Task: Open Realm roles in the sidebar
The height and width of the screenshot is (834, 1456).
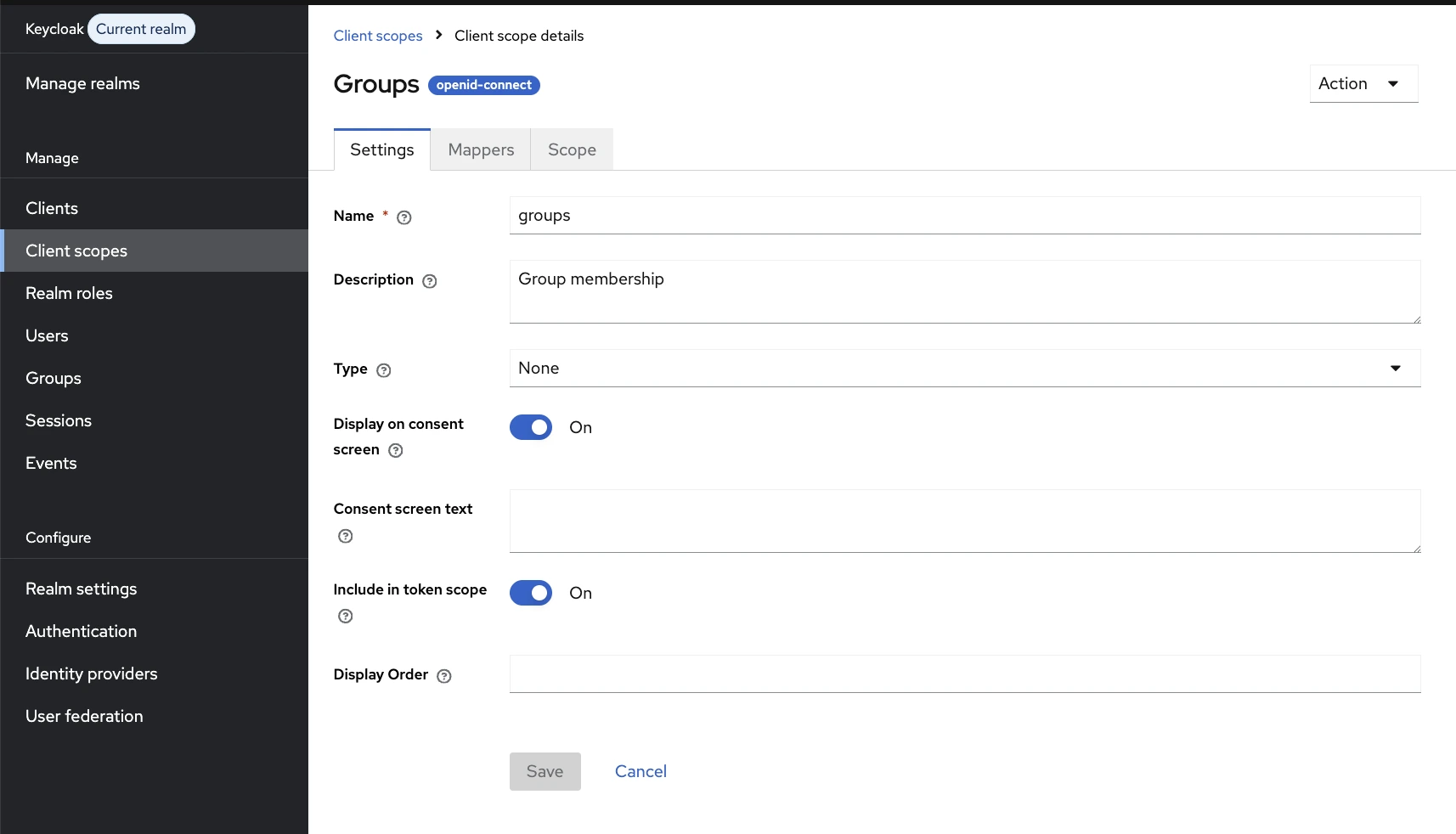Action: tap(155, 293)
